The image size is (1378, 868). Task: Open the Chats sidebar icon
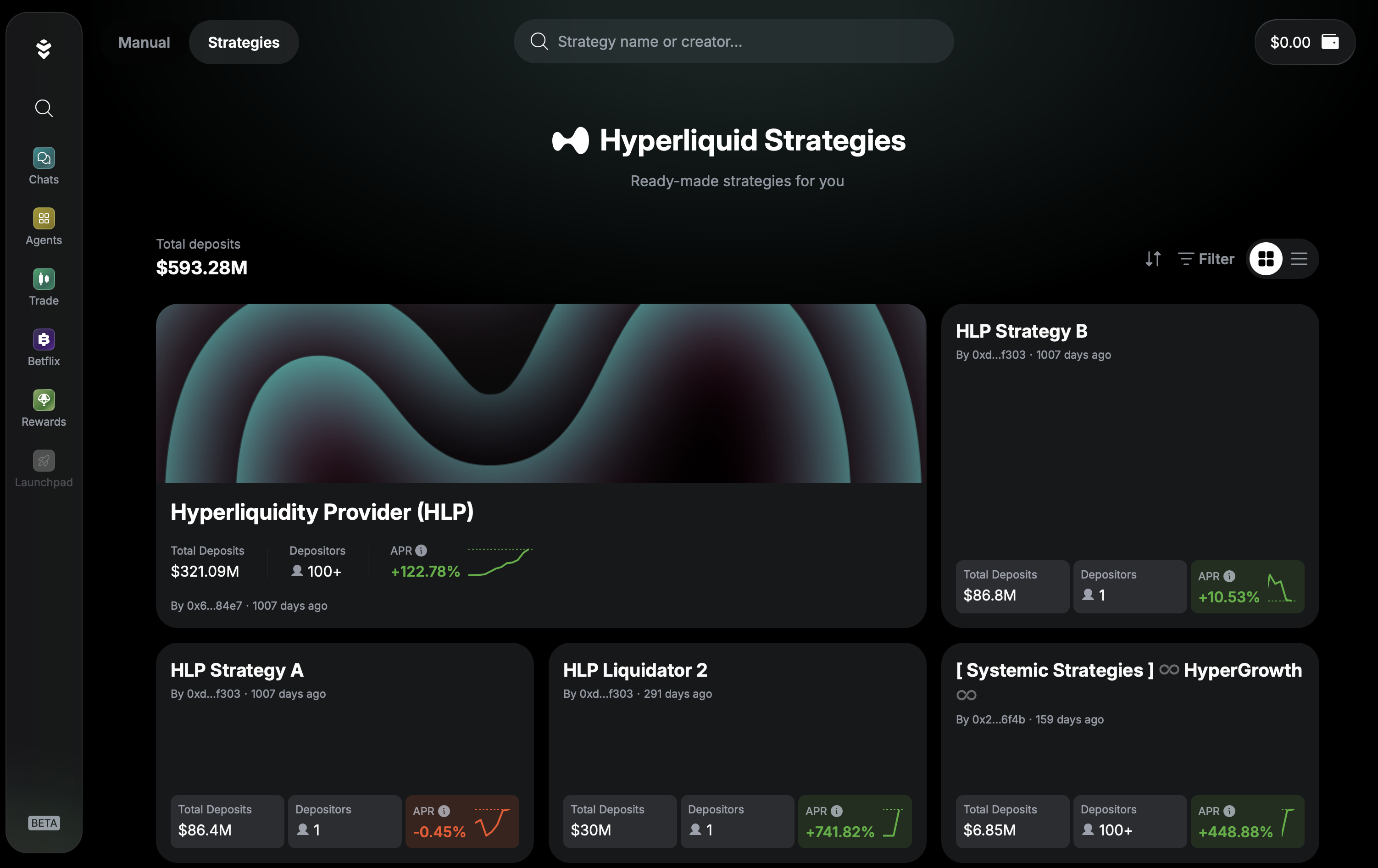click(44, 158)
